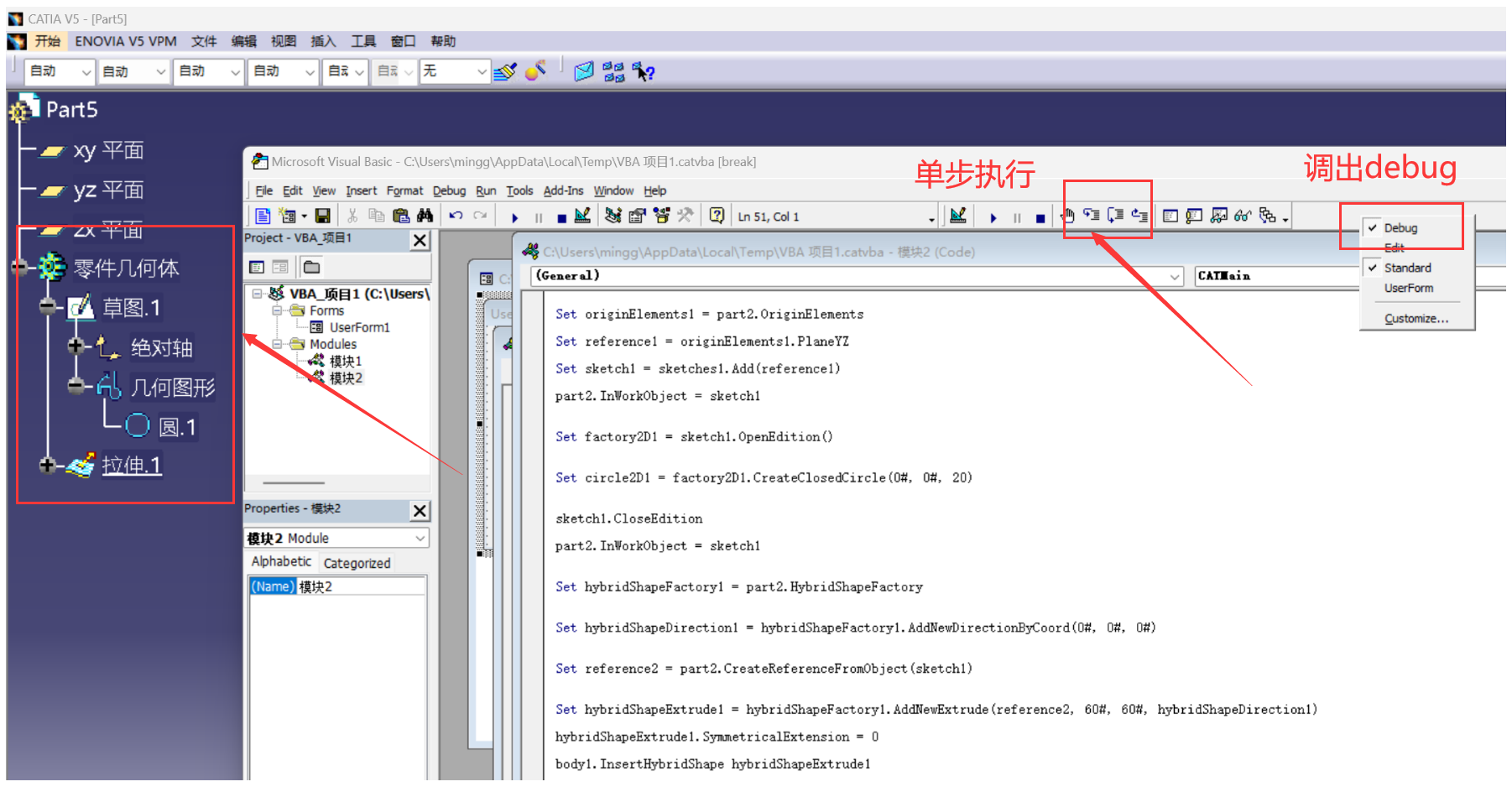This screenshot has width=1512, height=792.
Task: Click the CATIA paintbrush icon in top toolbar
Action: tap(505, 71)
